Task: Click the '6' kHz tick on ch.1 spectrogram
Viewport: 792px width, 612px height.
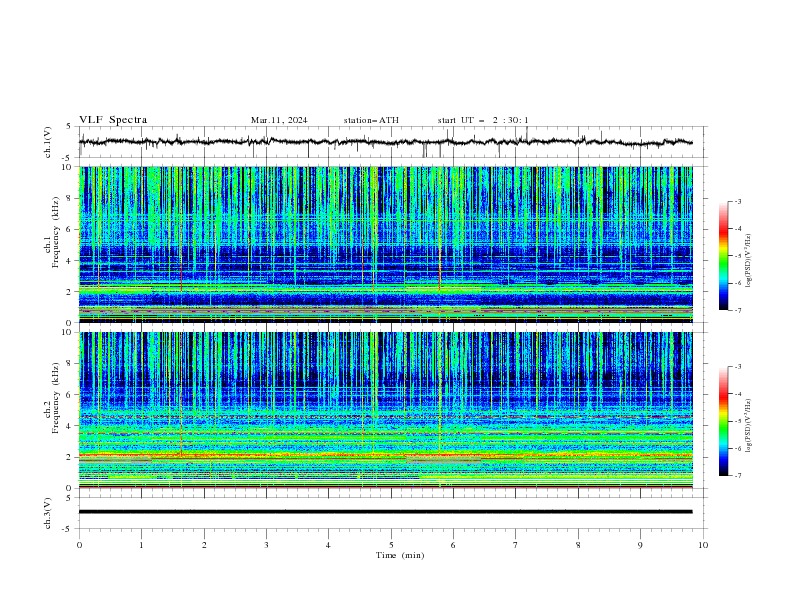Action: click(x=70, y=230)
